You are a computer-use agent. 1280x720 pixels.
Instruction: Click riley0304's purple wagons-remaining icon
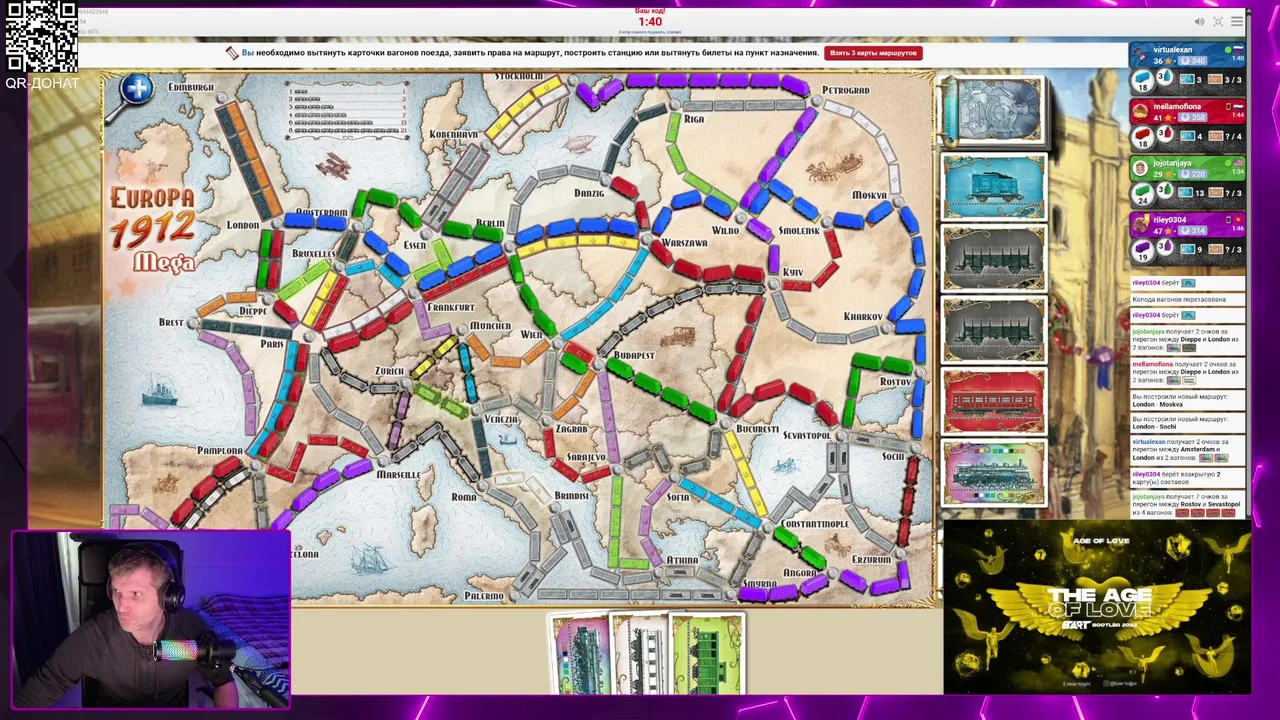(x=1142, y=249)
